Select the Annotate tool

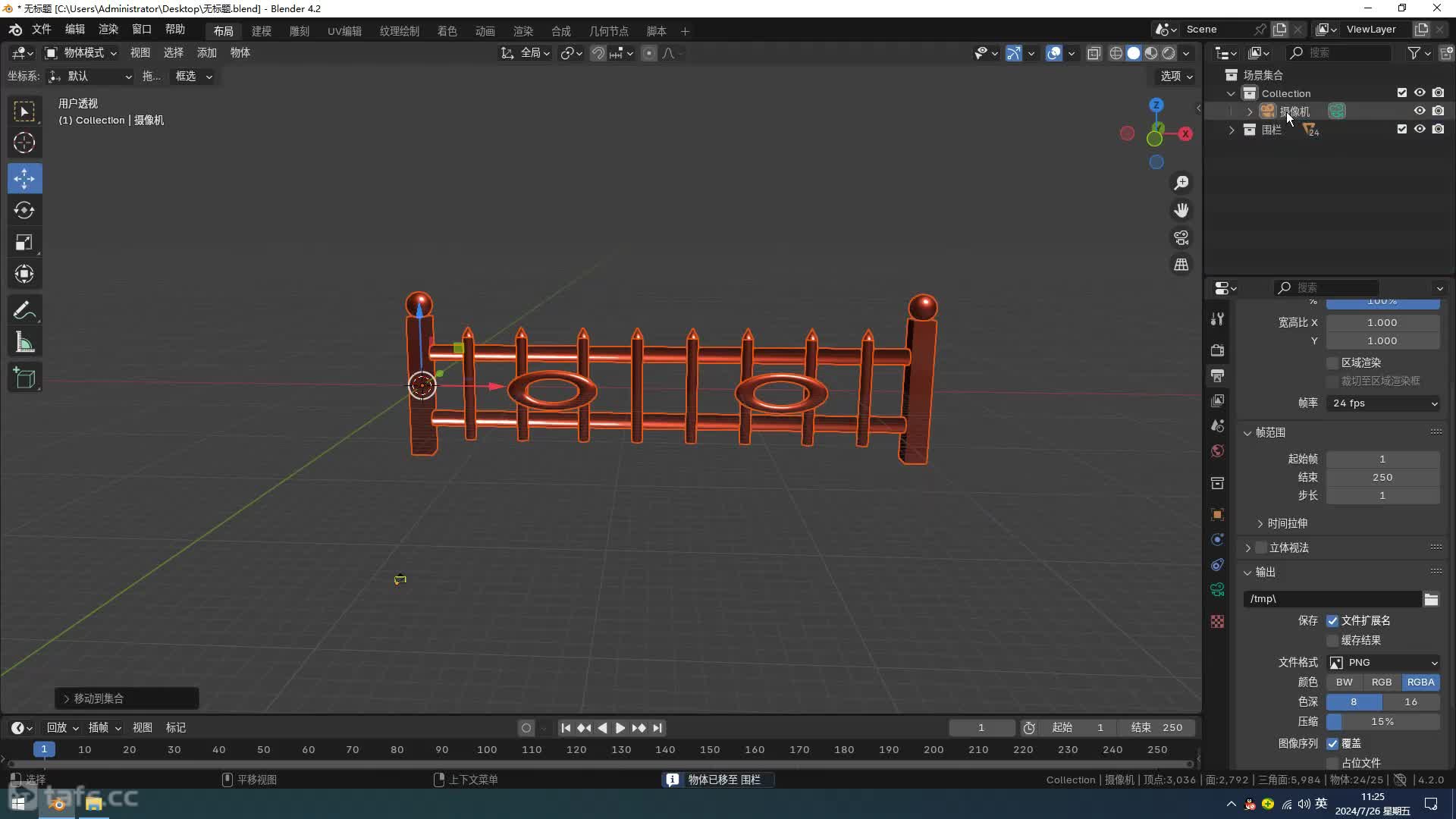(24, 311)
